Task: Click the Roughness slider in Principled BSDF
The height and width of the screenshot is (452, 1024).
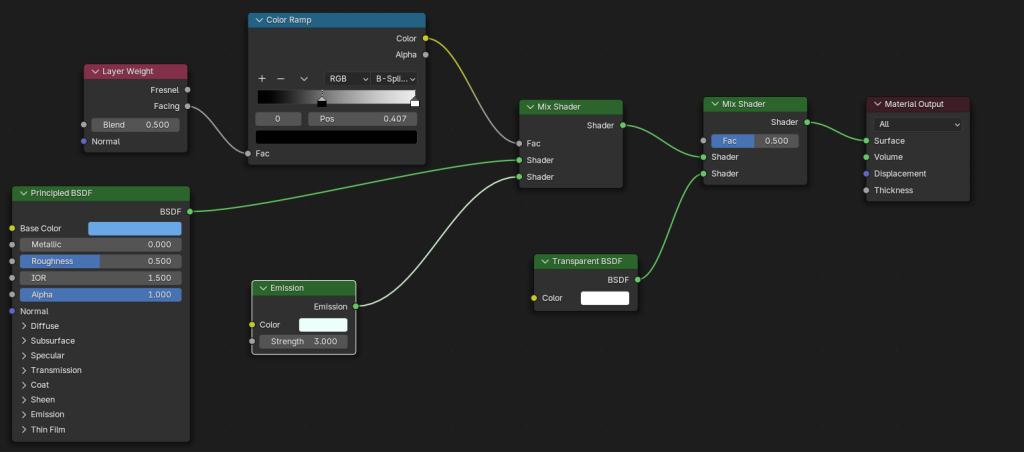Action: (x=100, y=261)
